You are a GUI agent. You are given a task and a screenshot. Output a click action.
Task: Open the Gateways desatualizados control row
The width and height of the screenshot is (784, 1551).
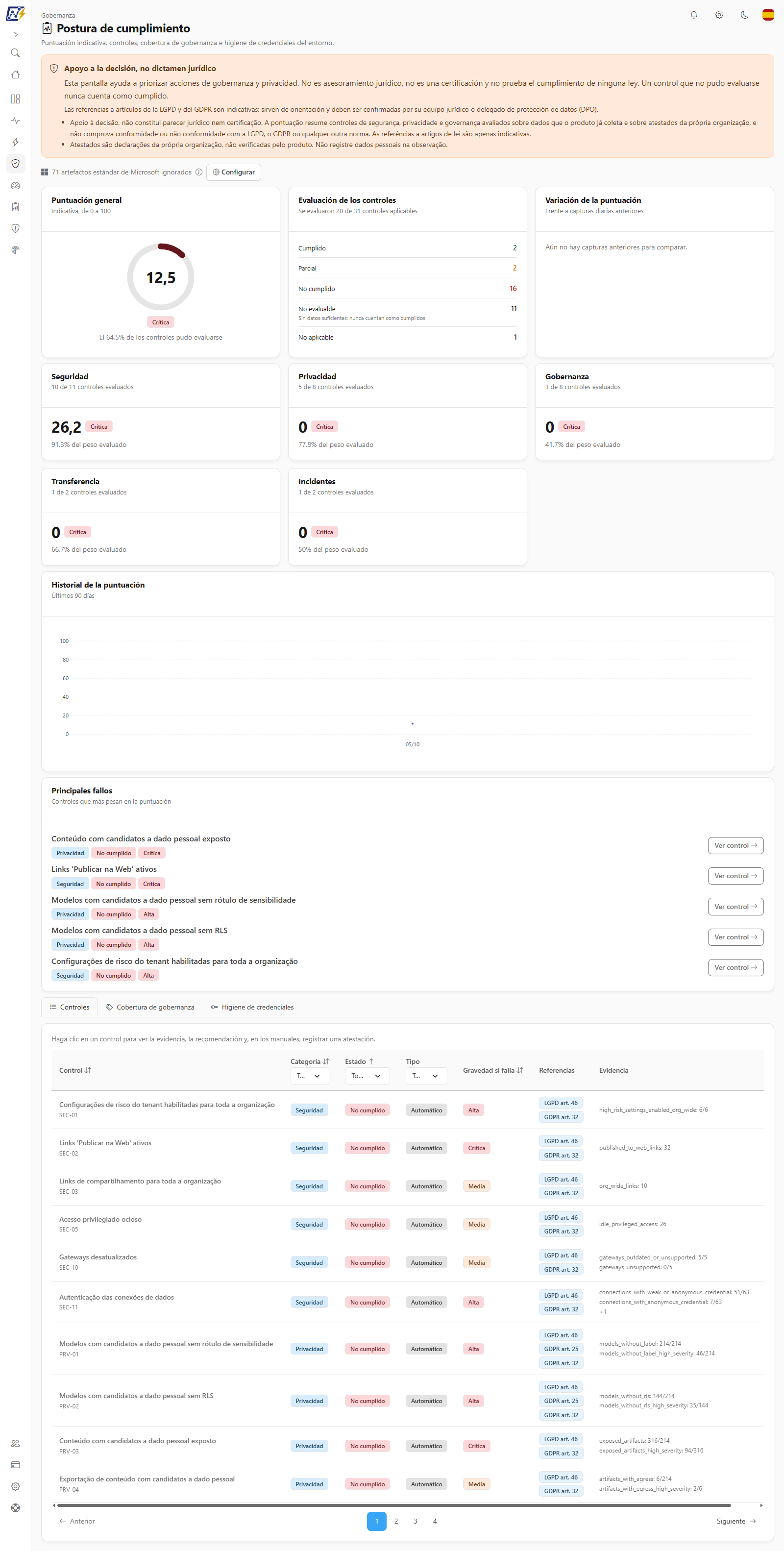408,1262
